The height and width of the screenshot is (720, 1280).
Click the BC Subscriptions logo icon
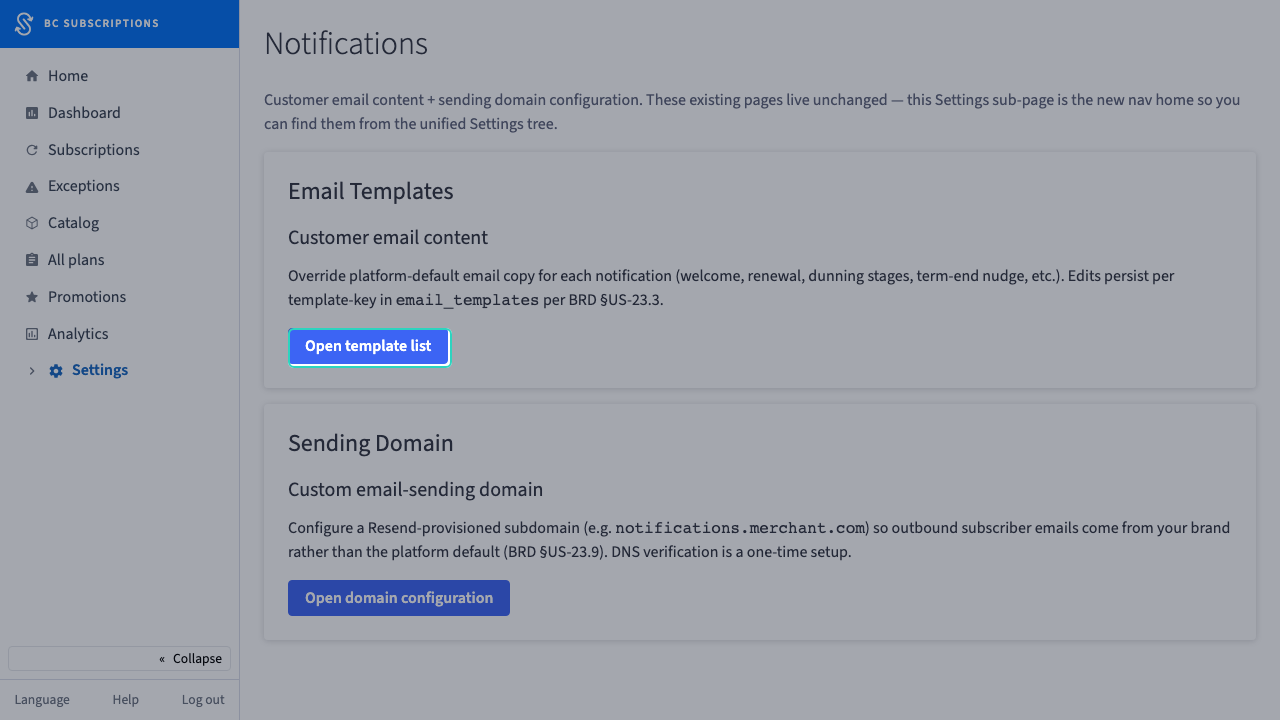point(23,23)
